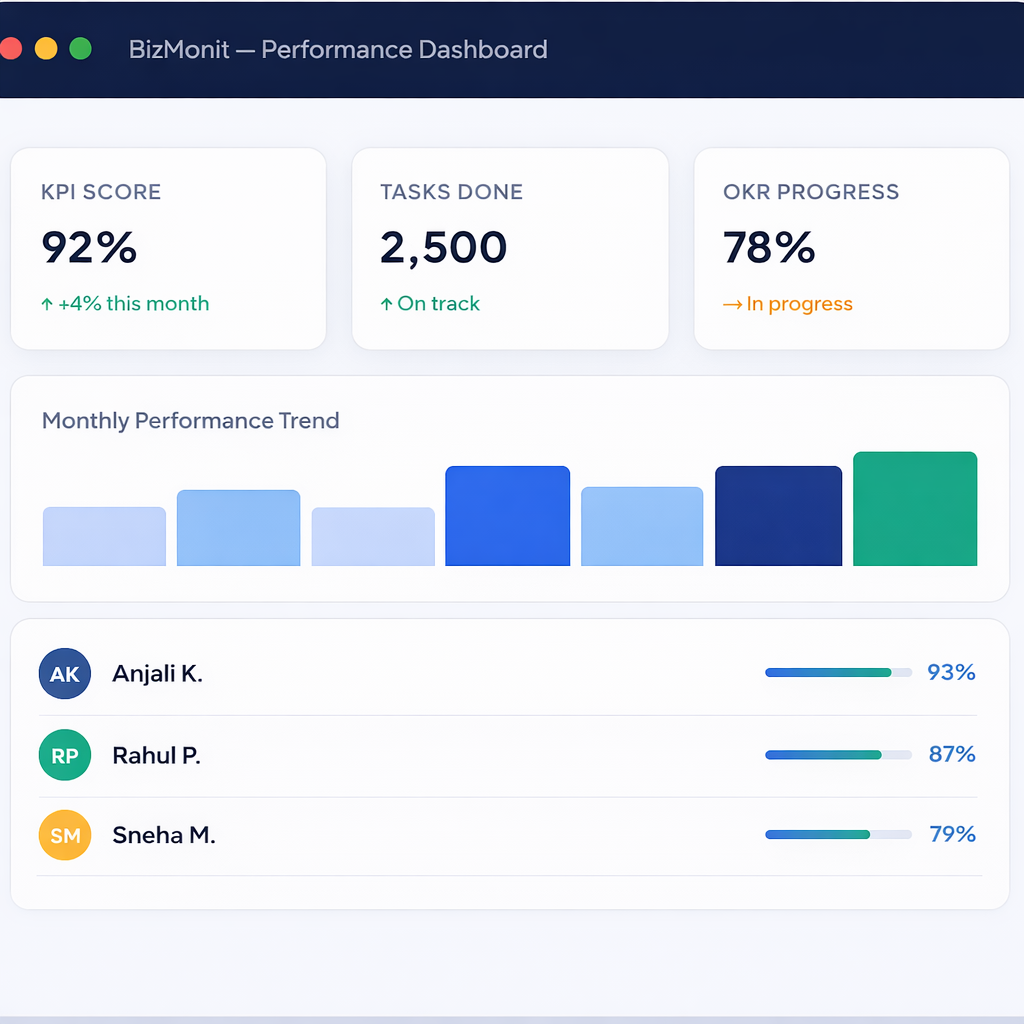Viewport: 1024px width, 1024px height.
Task: Click the AK avatar for Anjali K.
Action: pyautogui.click(x=65, y=673)
